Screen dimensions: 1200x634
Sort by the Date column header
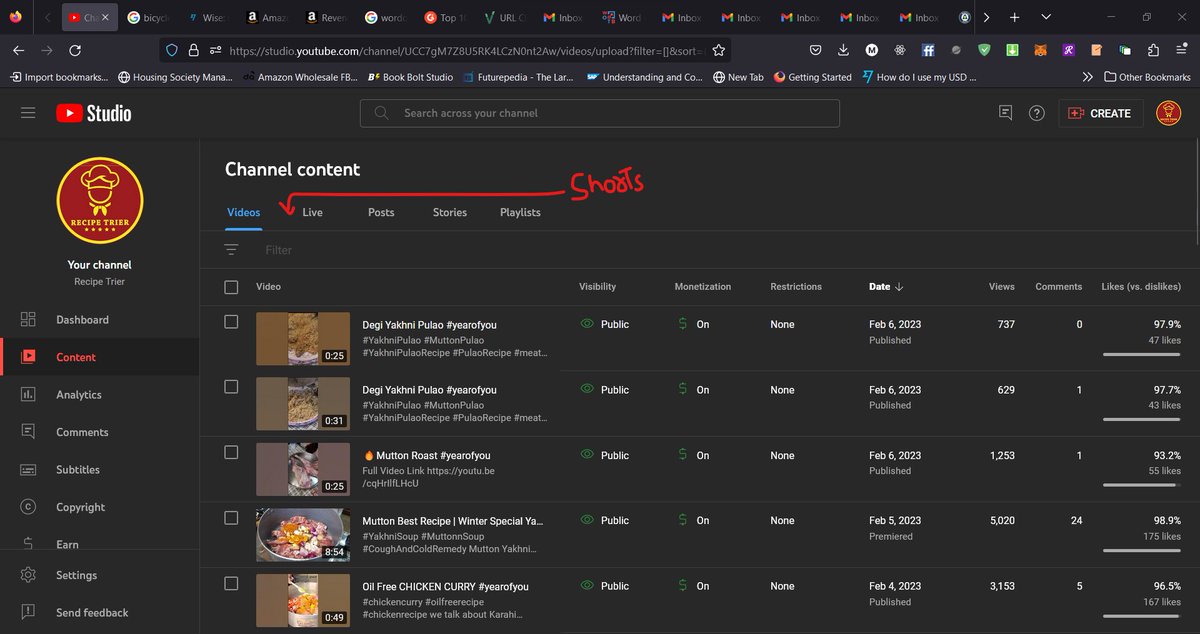(x=886, y=287)
